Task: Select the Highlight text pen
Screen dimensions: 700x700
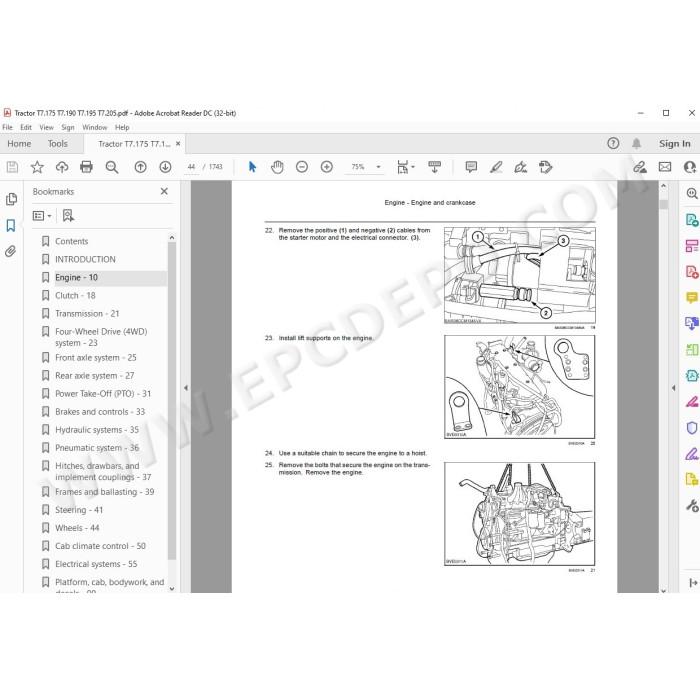Action: tap(496, 167)
